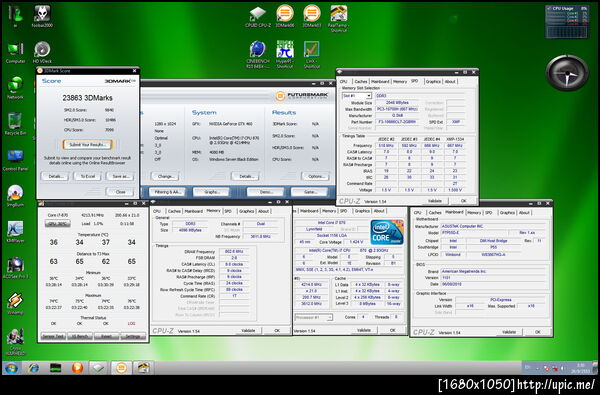Click the Internet Explorer taskbar icon
This screenshot has height=395, width=600.
pos(34,368)
